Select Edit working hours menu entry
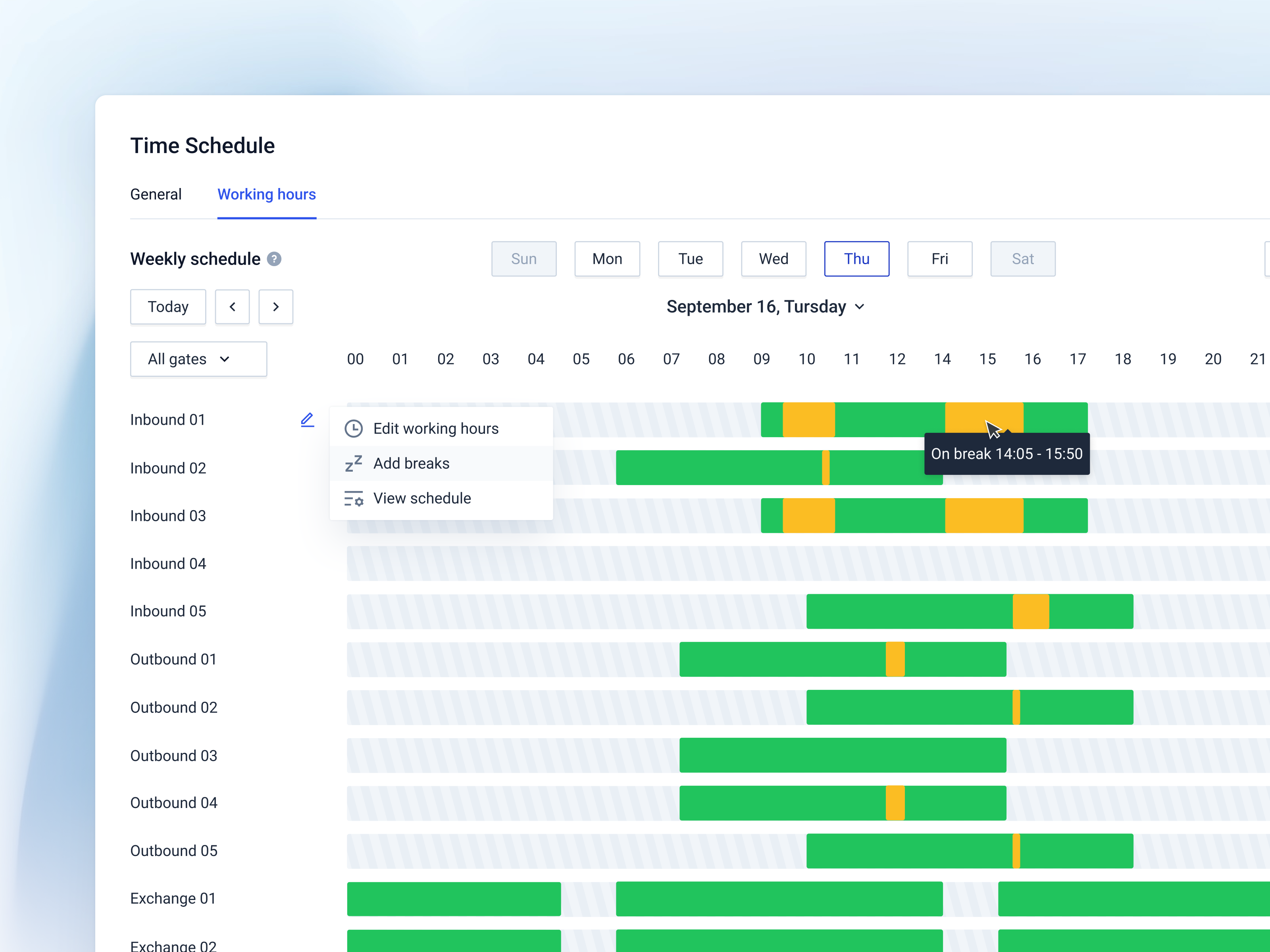 tap(435, 429)
